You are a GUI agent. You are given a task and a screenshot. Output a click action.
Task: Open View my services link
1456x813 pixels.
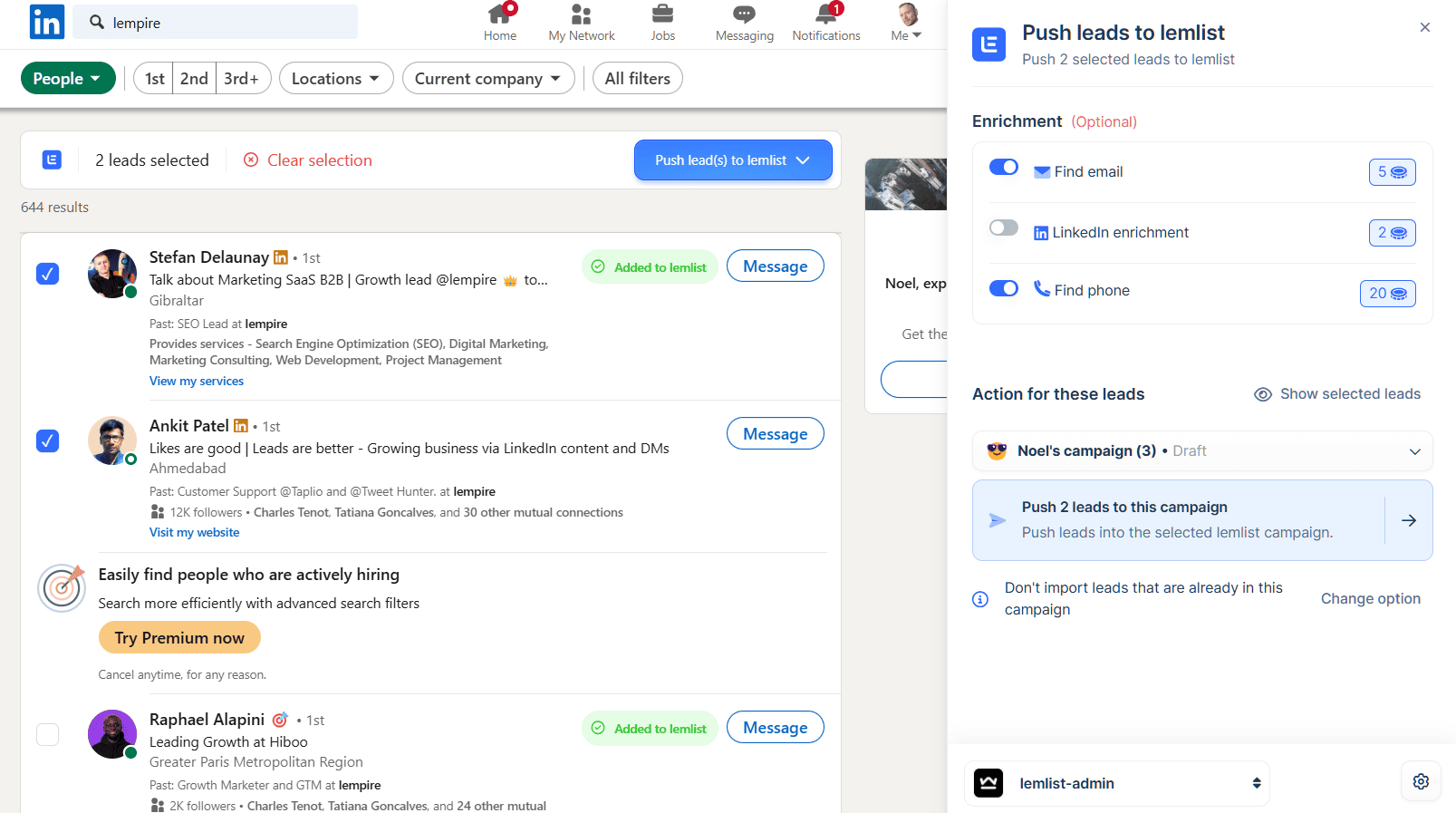pos(197,382)
